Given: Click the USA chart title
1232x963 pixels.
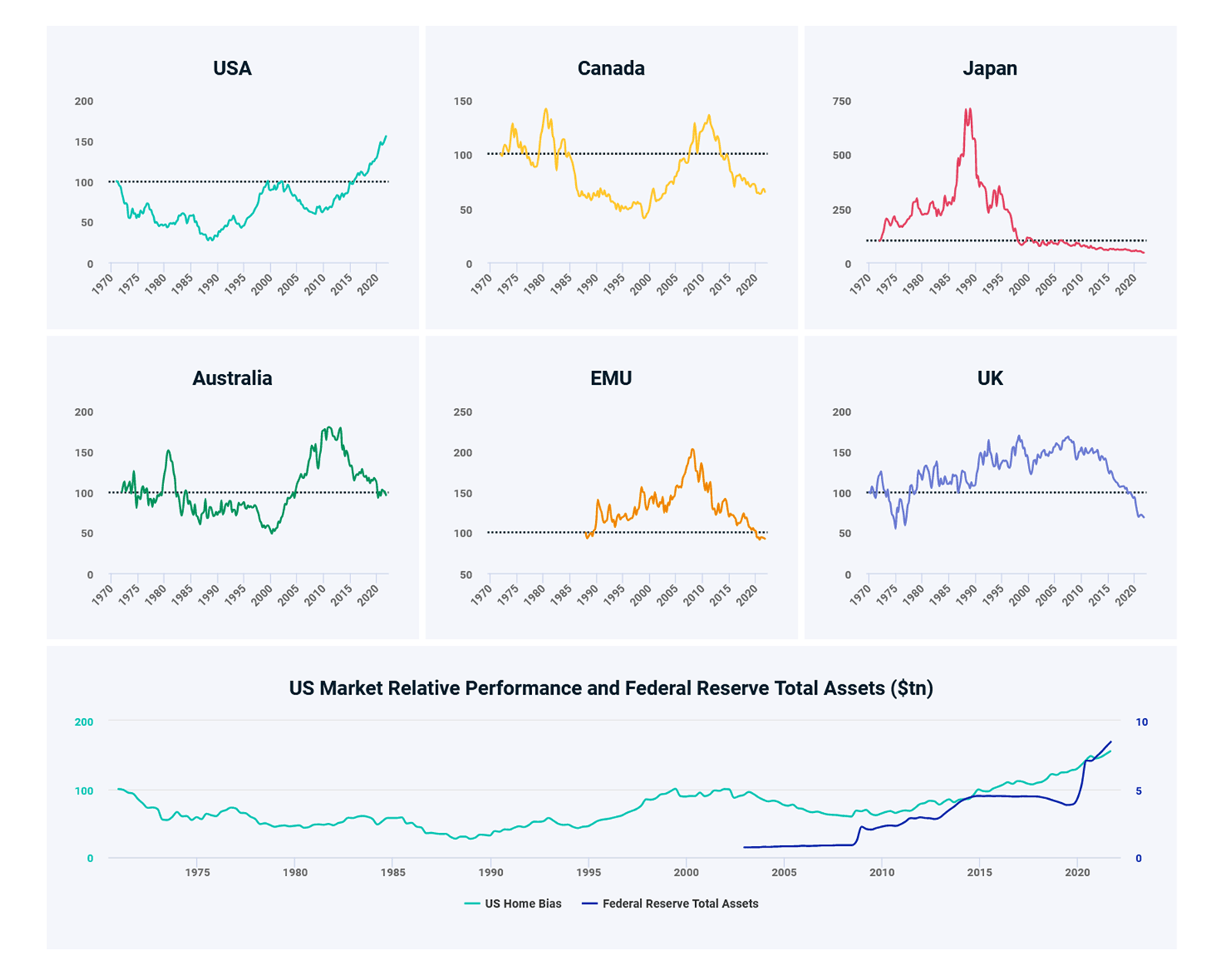Looking at the screenshot, I should point(232,69).
